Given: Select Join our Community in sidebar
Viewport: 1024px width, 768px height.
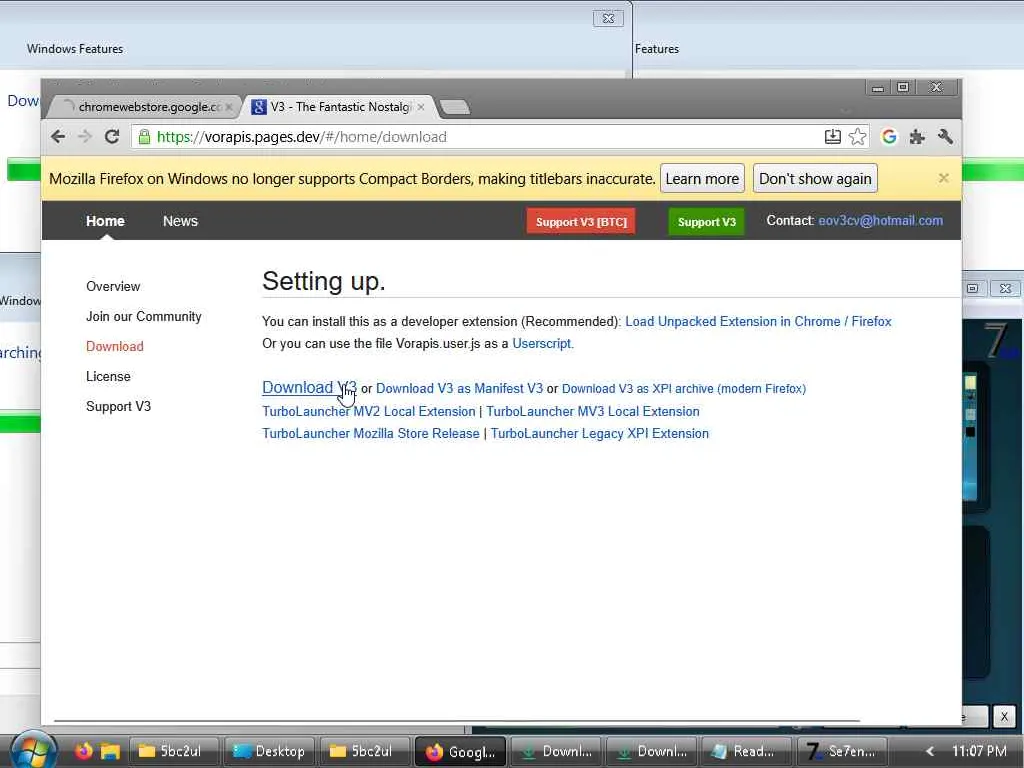Looking at the screenshot, I should (144, 316).
